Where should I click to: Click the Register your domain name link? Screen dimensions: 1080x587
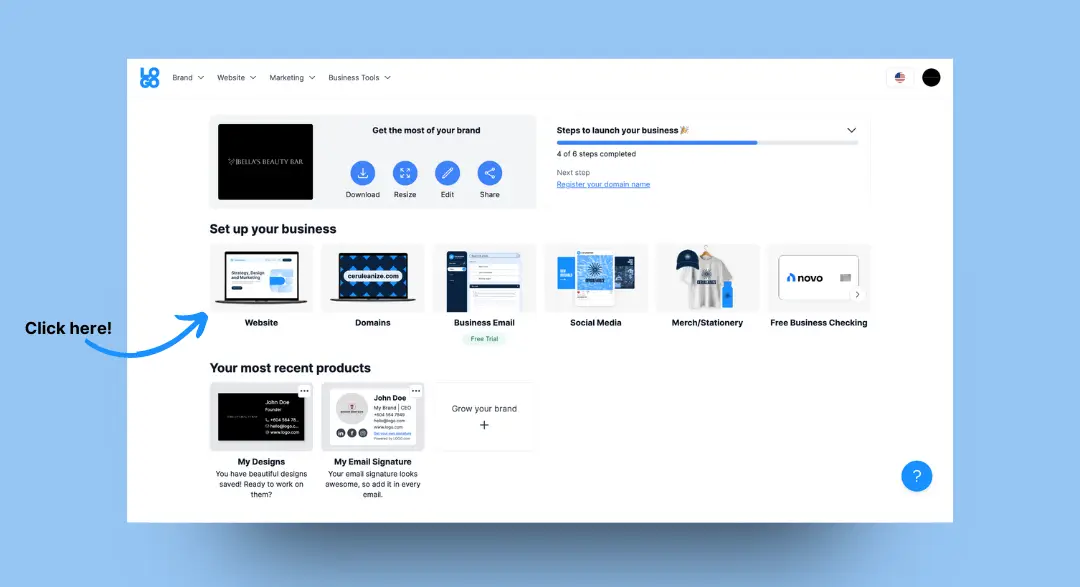click(x=603, y=184)
